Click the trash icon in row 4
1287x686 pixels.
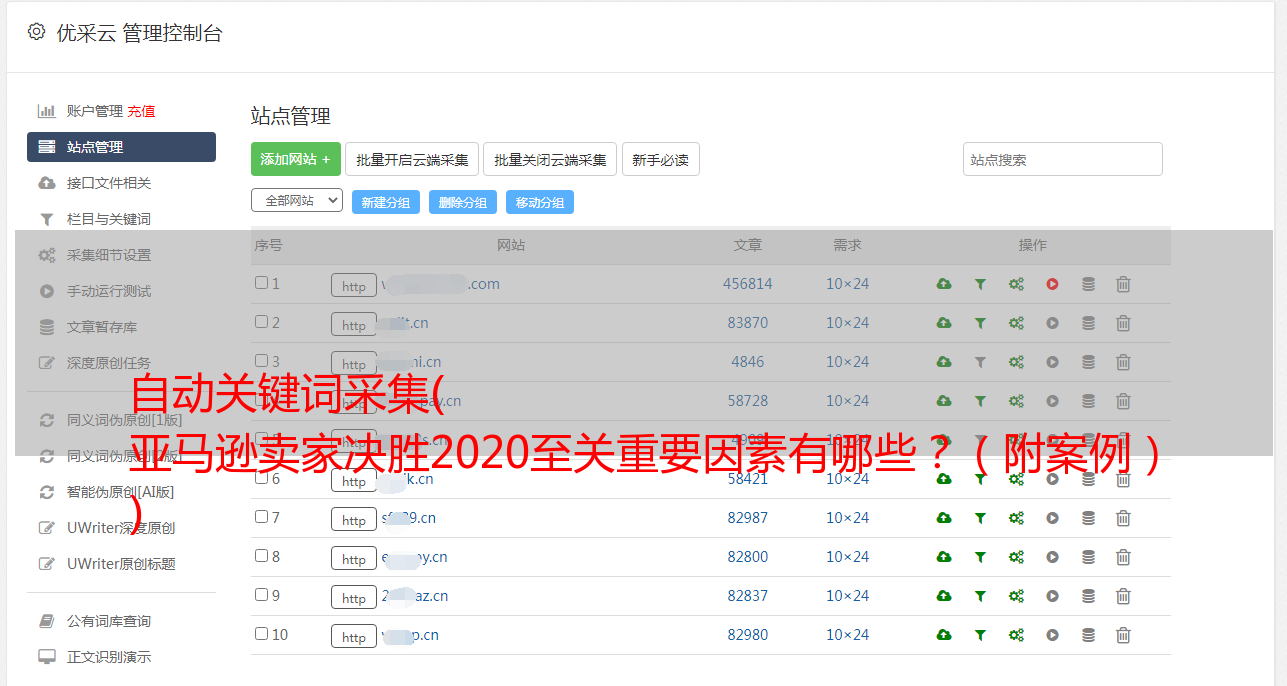point(1123,401)
